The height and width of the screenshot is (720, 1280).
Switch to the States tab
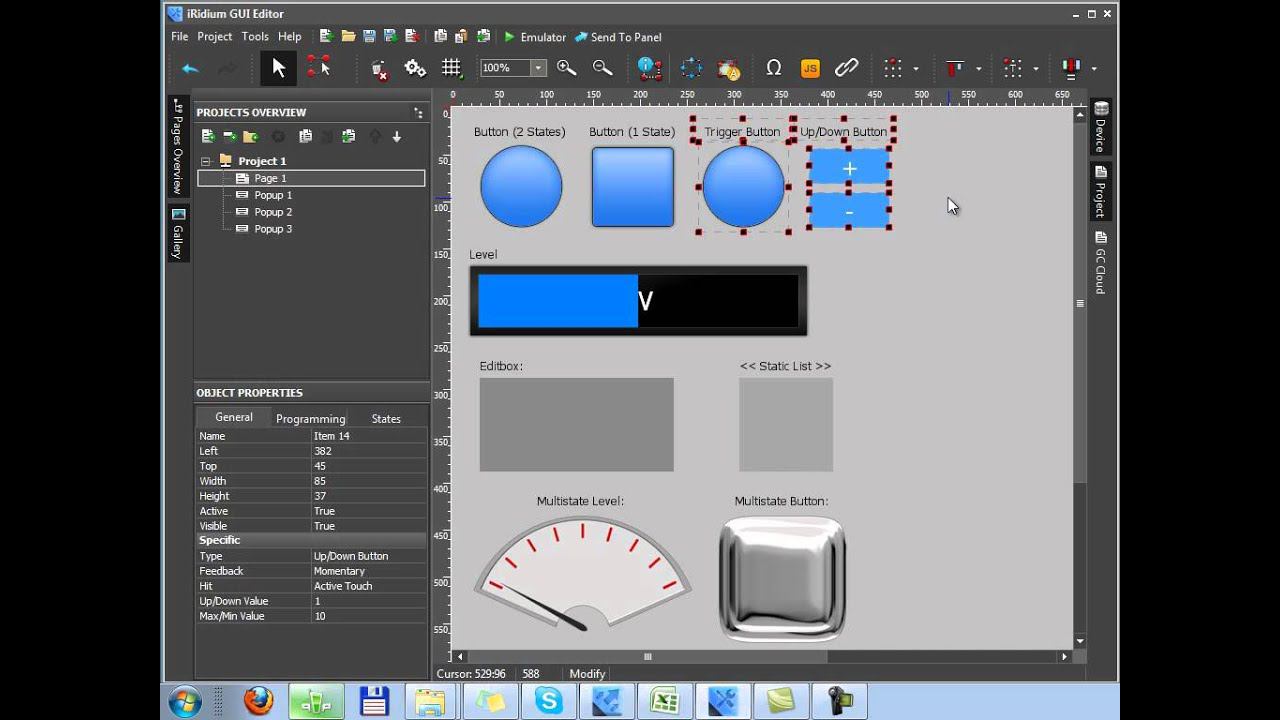(x=386, y=419)
